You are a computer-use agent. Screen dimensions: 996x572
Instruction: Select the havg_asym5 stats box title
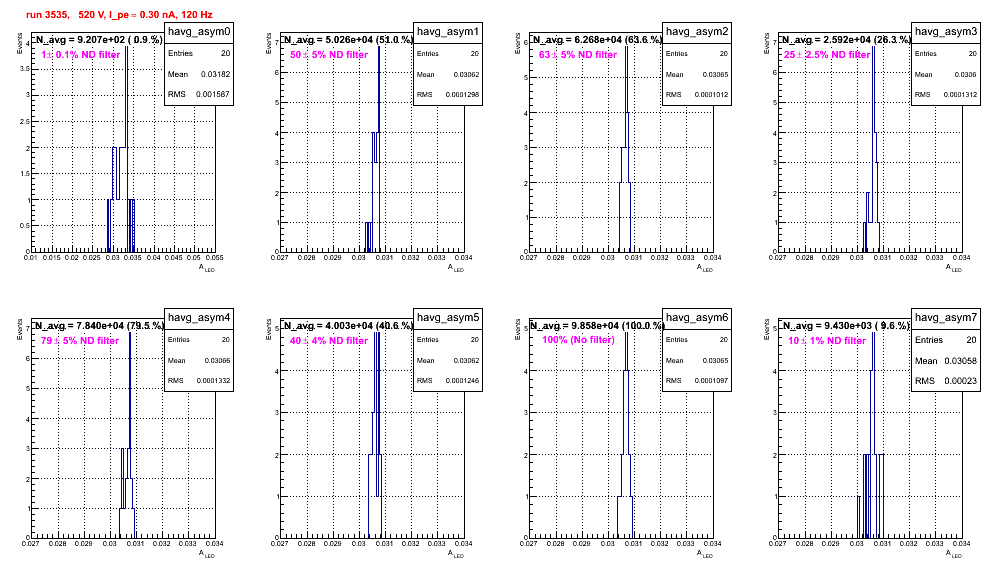(448, 318)
